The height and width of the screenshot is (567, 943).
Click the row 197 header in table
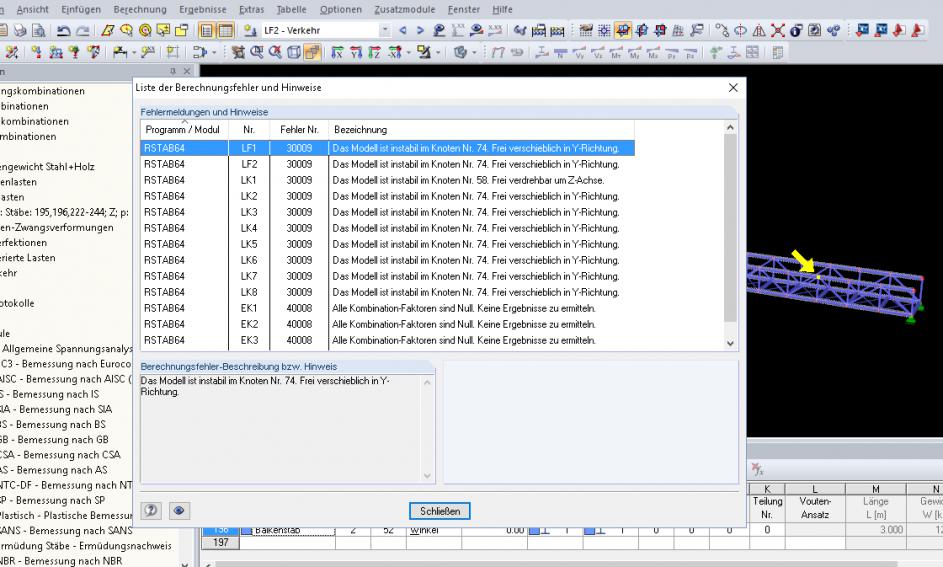point(221,542)
